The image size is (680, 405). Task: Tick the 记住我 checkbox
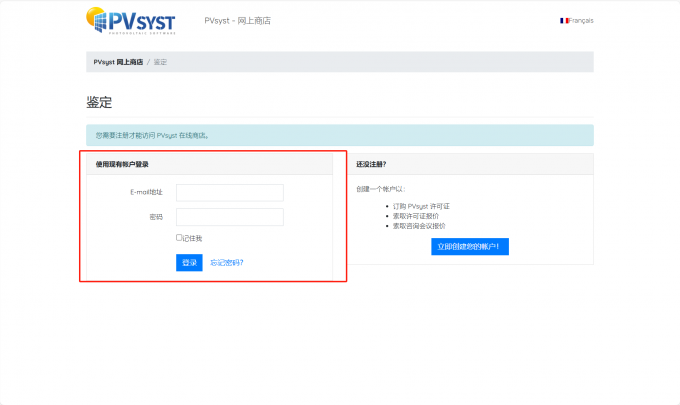[x=179, y=237]
